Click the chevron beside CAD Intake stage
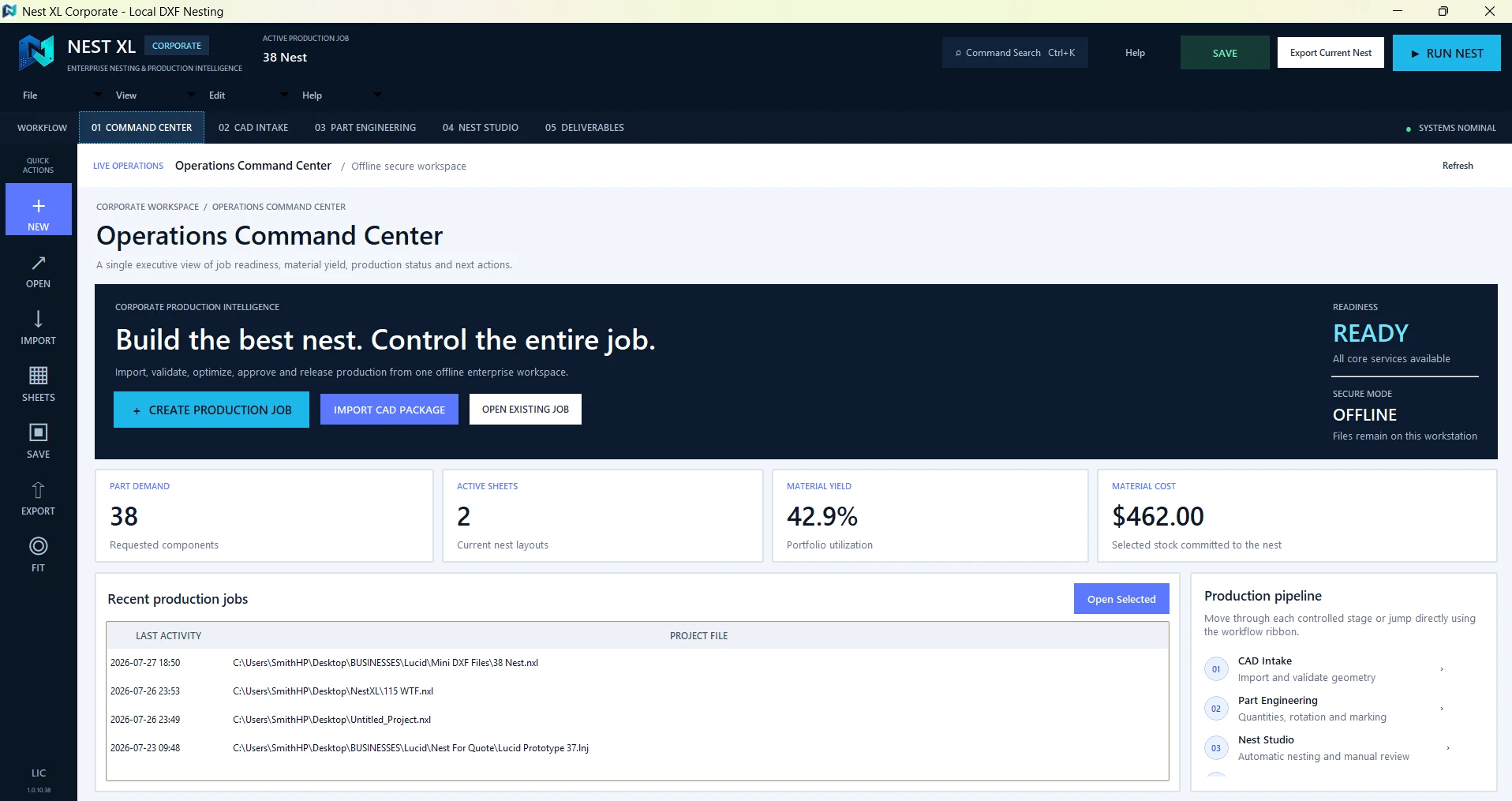The width and height of the screenshot is (1512, 801). click(x=1442, y=669)
